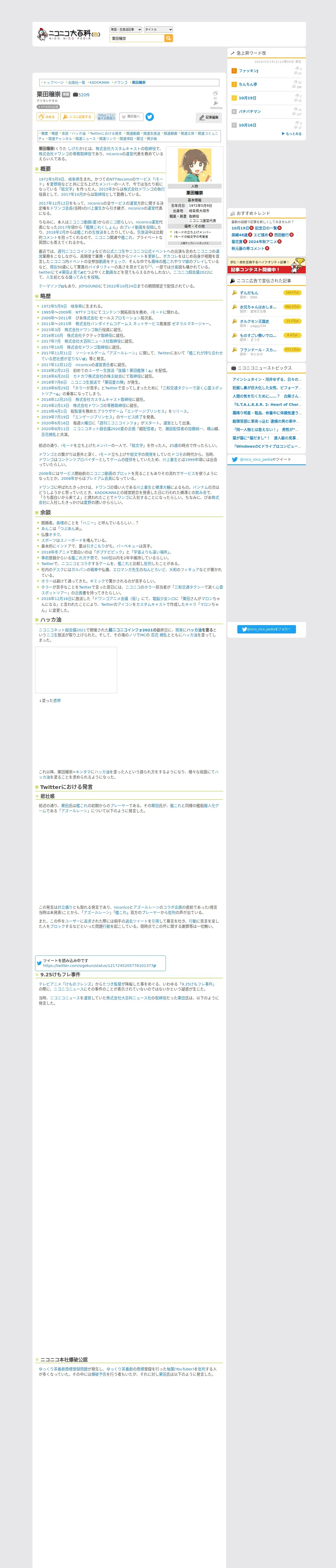Screen dimensions: 336x1568
Task: Click red 百 badge next to 菊花賞
Action: point(246,242)
